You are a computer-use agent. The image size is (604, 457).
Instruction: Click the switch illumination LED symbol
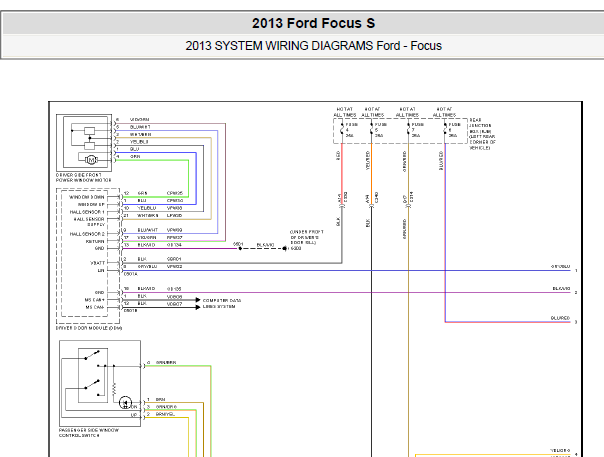coord(125,403)
